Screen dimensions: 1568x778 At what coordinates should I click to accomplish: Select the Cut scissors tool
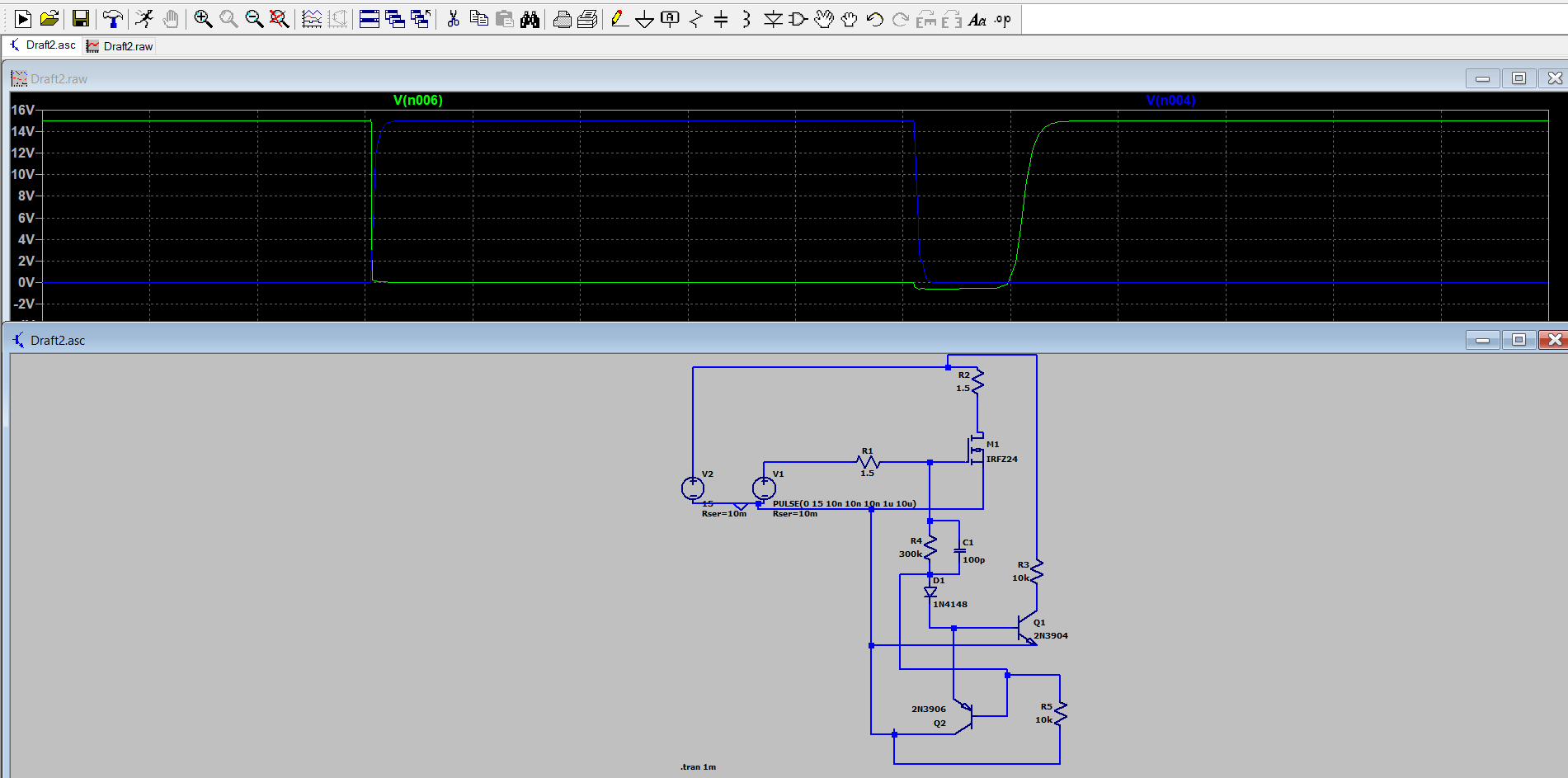pyautogui.click(x=453, y=19)
